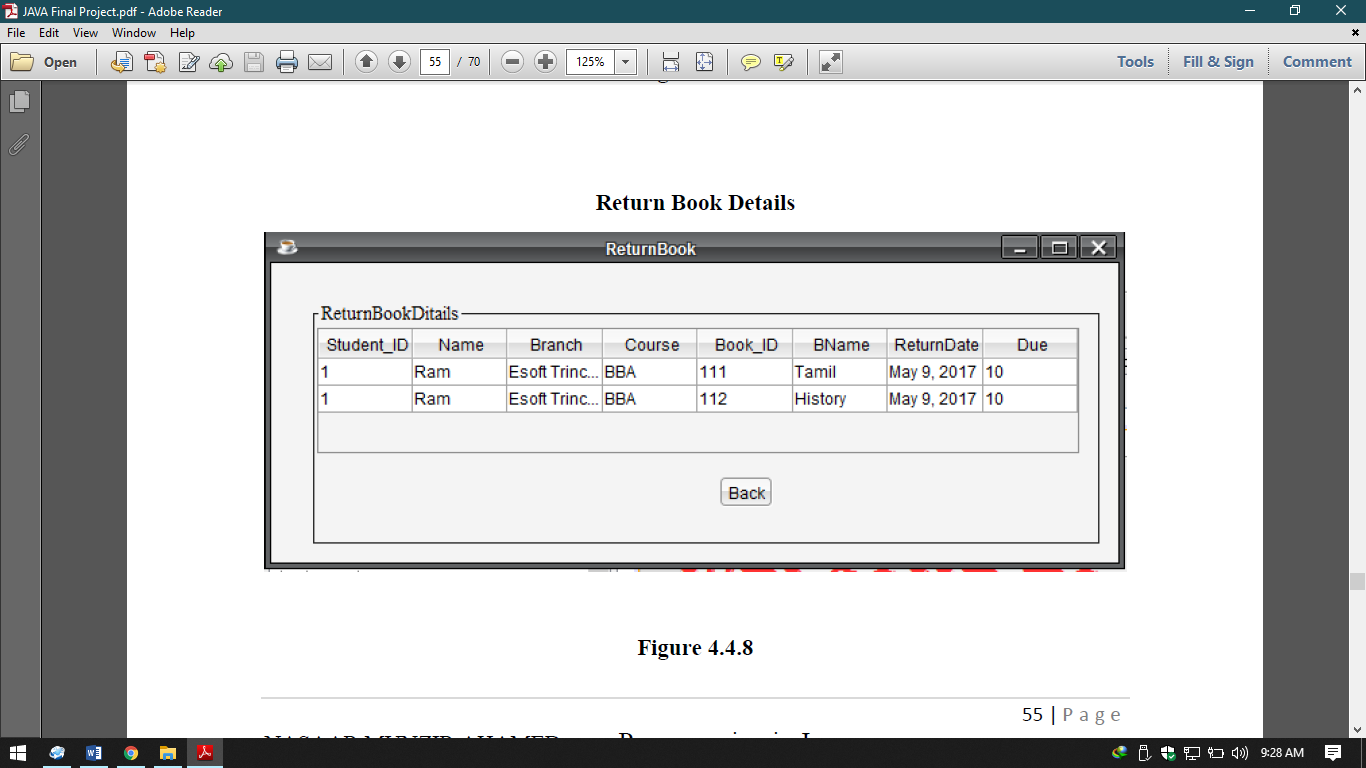1366x768 pixels.
Task: Open the Tools pane
Action: coord(1135,62)
